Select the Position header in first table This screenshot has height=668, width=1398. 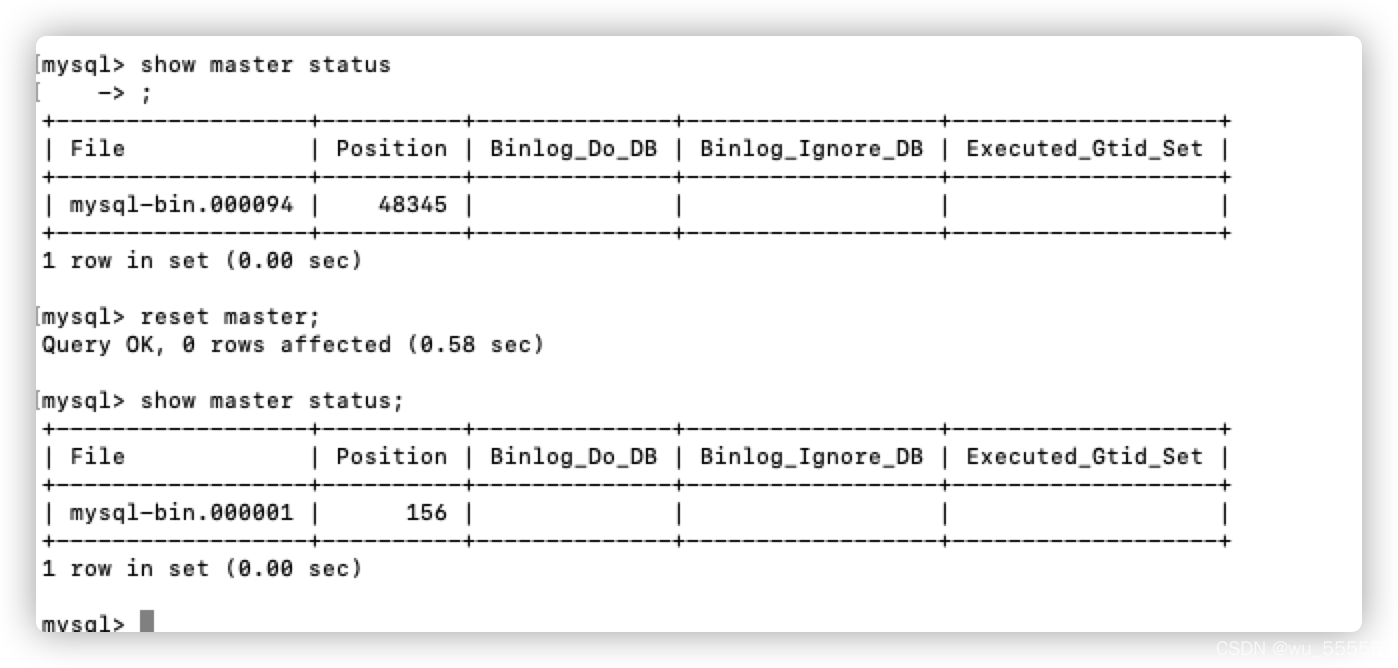[391, 149]
